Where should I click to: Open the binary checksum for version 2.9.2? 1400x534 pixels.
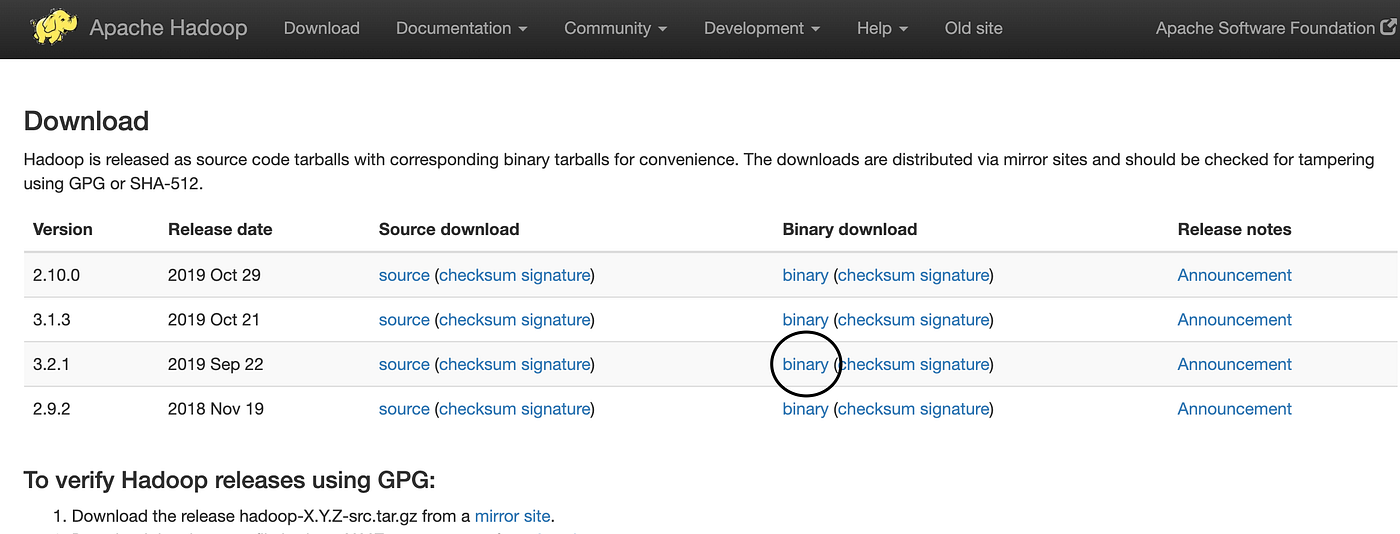point(875,409)
